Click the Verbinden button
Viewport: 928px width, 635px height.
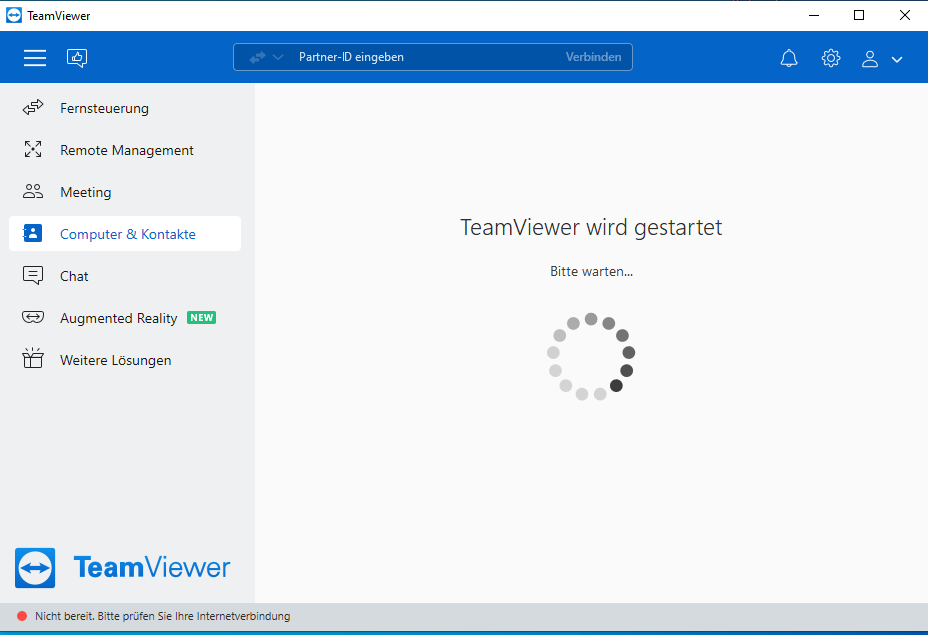coord(593,57)
